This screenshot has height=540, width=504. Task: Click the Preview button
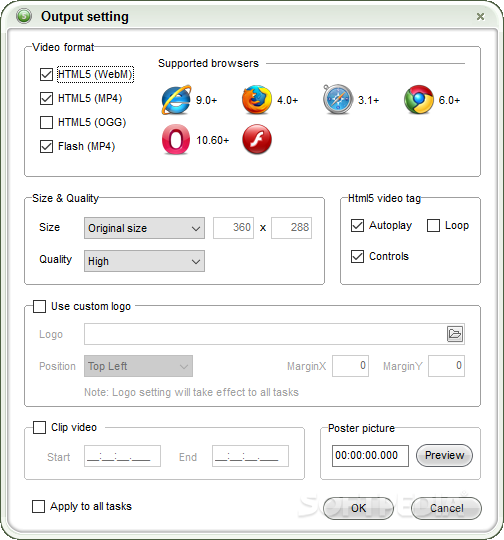444,455
